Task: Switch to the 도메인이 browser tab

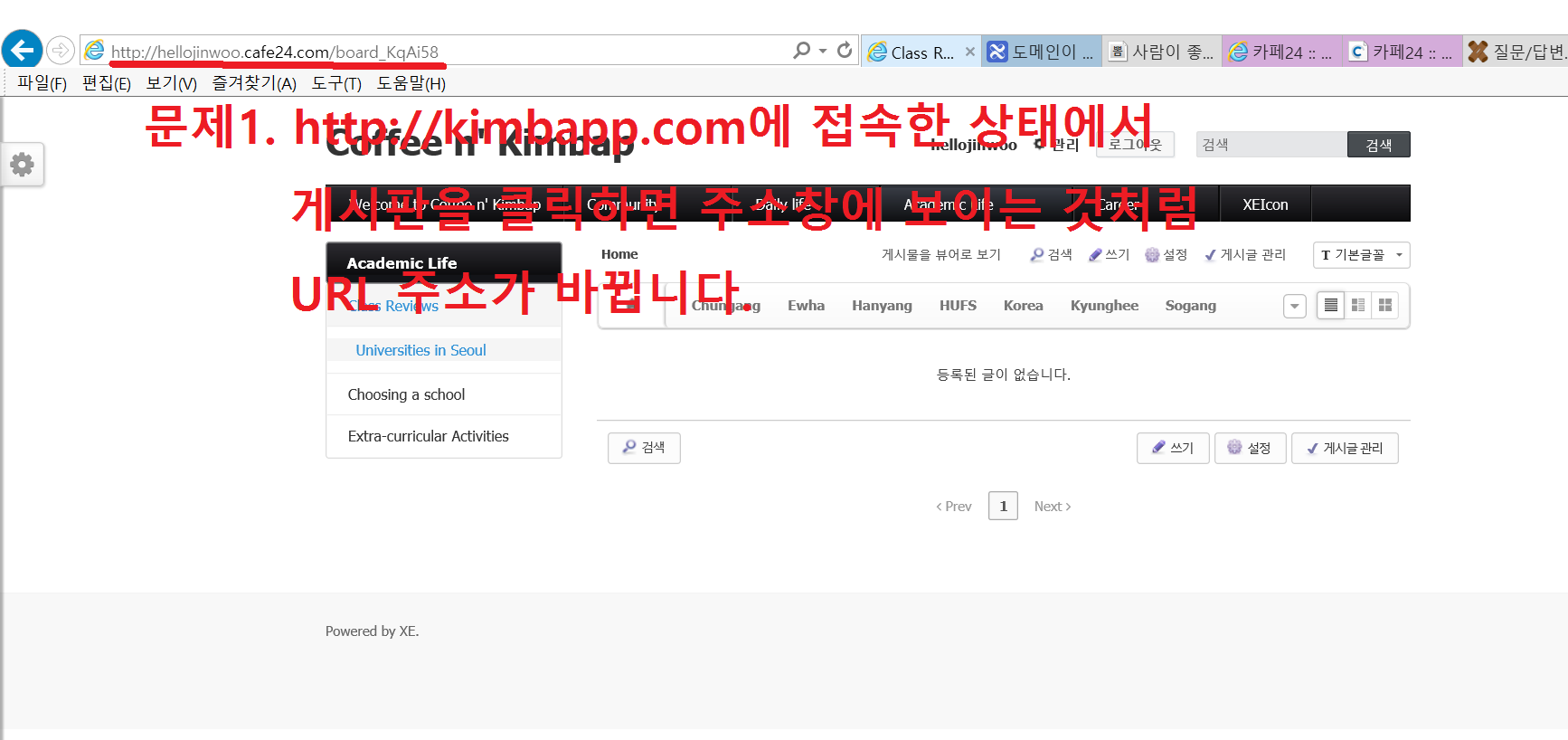Action: coord(1043,52)
